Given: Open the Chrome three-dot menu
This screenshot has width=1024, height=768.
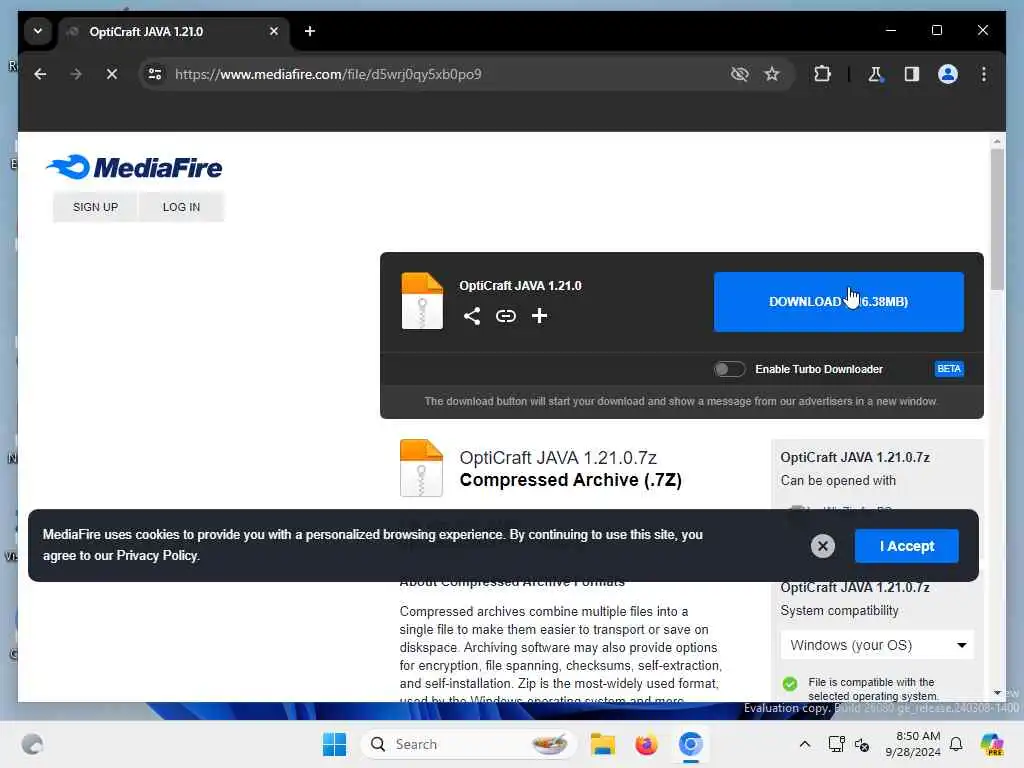Looking at the screenshot, I should [x=984, y=74].
